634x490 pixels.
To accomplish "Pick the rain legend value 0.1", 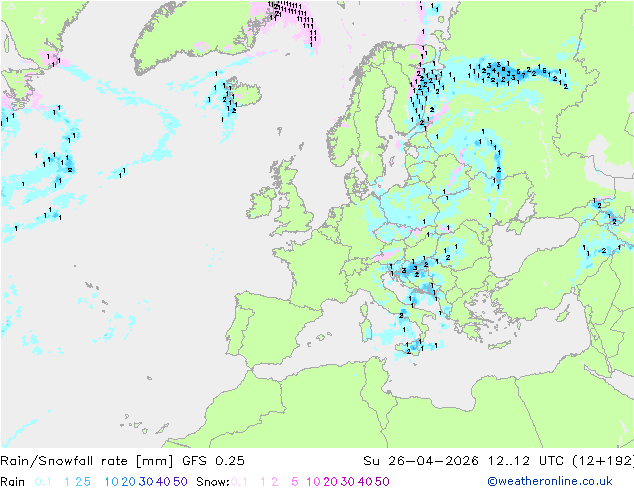I will (x=43, y=482).
